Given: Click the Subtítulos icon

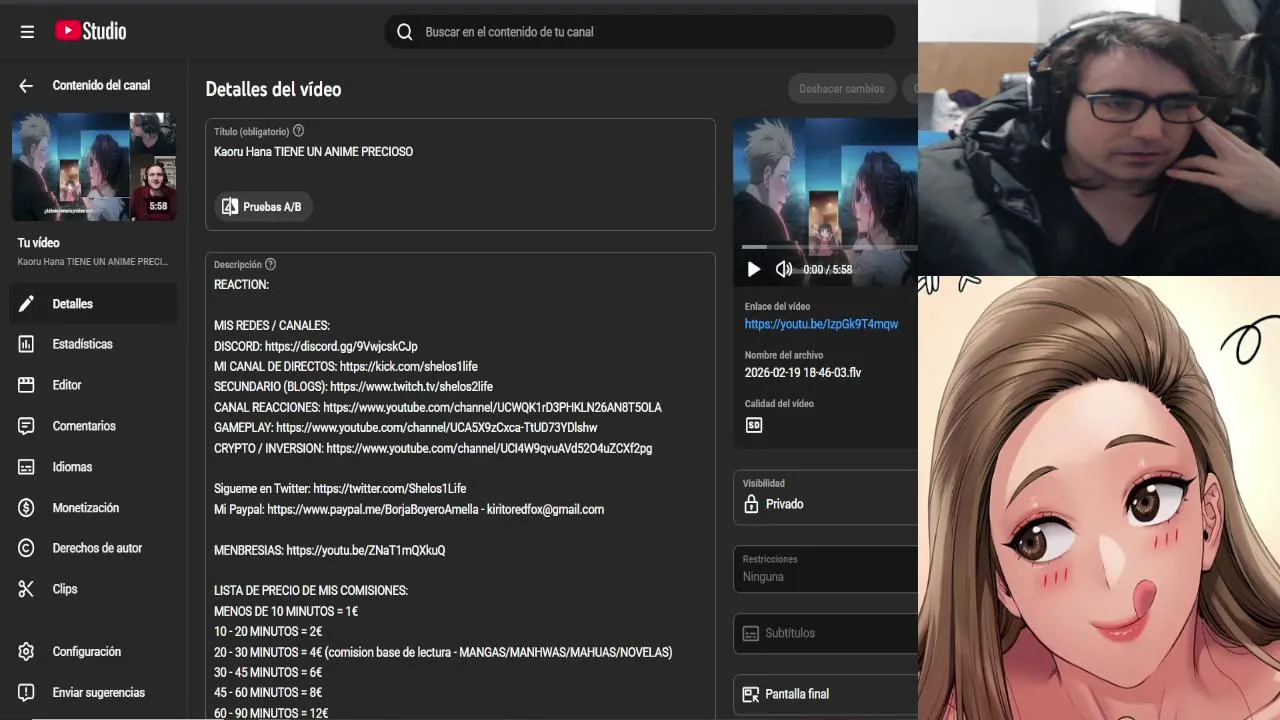Looking at the screenshot, I should [751, 633].
